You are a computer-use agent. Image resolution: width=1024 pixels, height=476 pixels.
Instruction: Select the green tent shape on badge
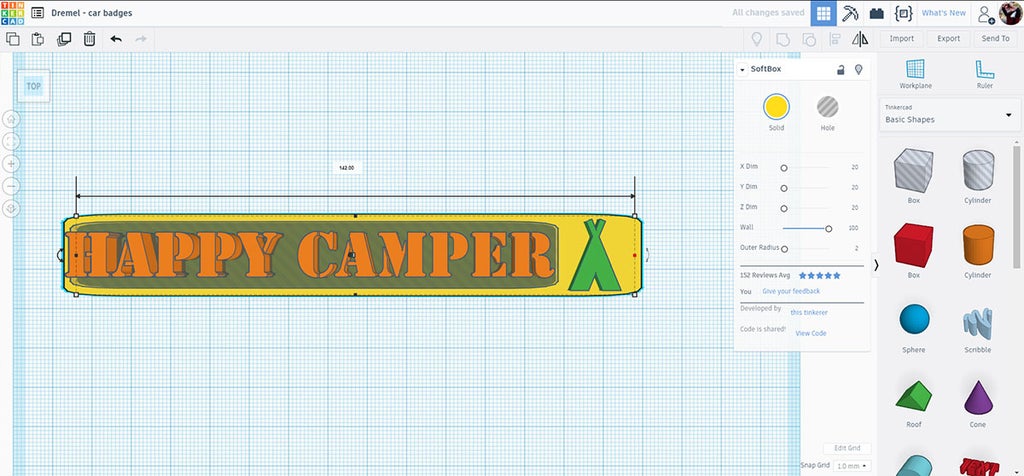pos(594,255)
